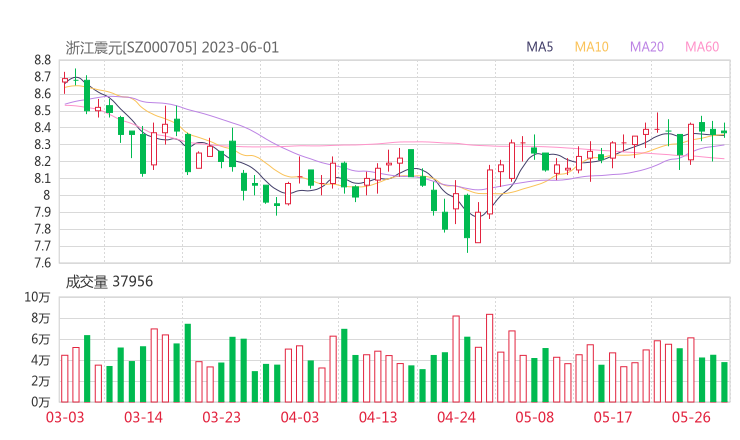Viewport: 740px width, 440px height.
Task: Click the 05-17 date axis label
Action: [613, 417]
